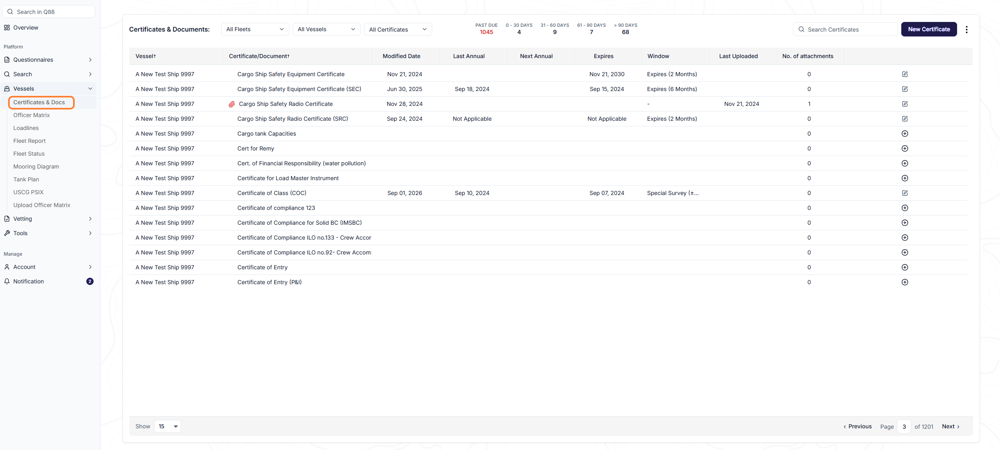The height and width of the screenshot is (450, 1000).
Task: Expand the Search sidebar section
Action: click(x=48, y=75)
